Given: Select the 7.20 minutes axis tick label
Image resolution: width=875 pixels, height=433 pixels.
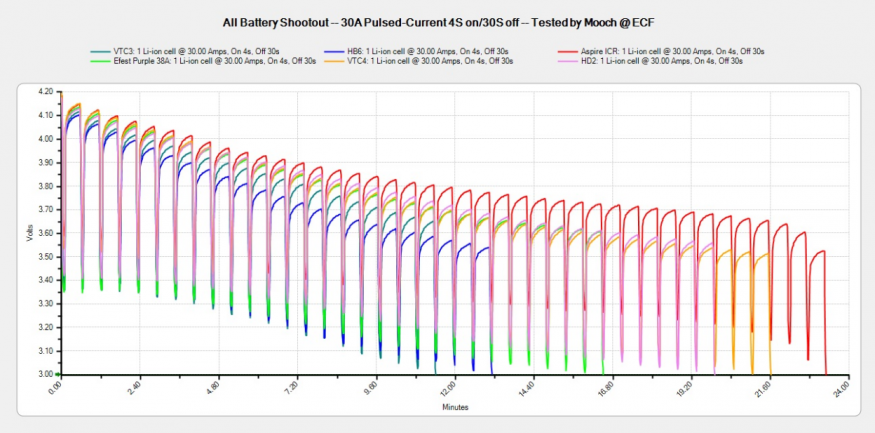Looking at the screenshot, I should tap(291, 388).
